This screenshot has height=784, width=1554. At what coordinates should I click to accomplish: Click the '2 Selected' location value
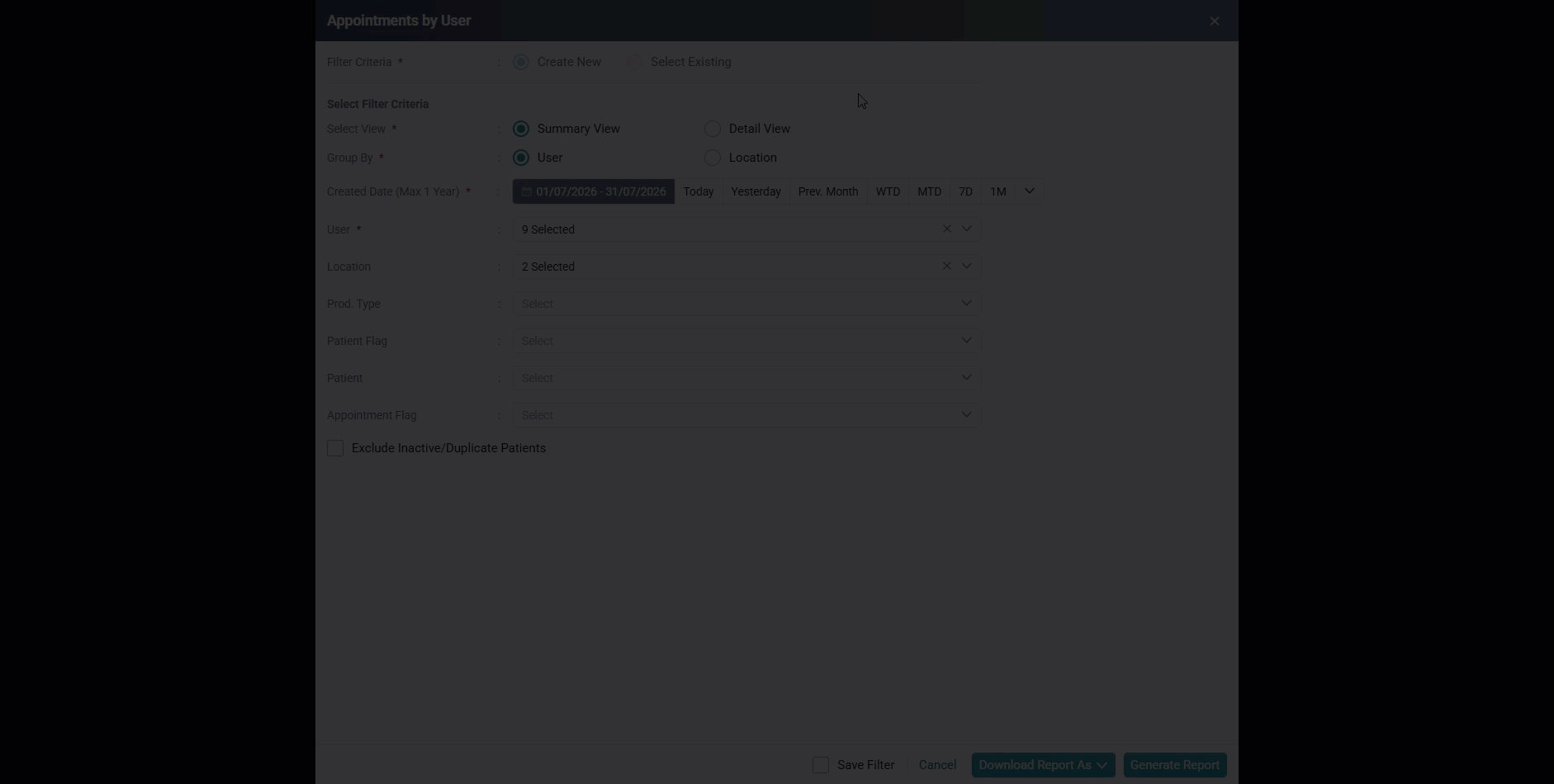(548, 267)
